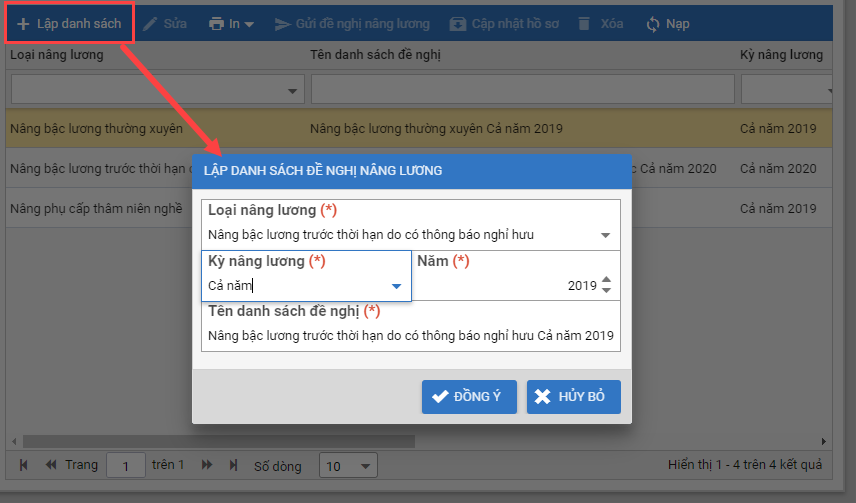Increase the Năm value with up arrow
The width and height of the screenshot is (856, 503).
(606, 281)
